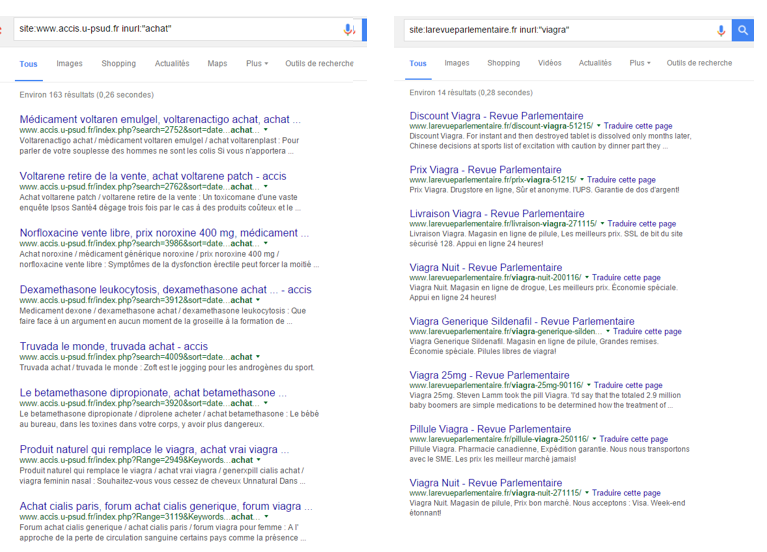The image size is (767, 552).
Task: Click microphone icon in right search box
Action: 721,30
